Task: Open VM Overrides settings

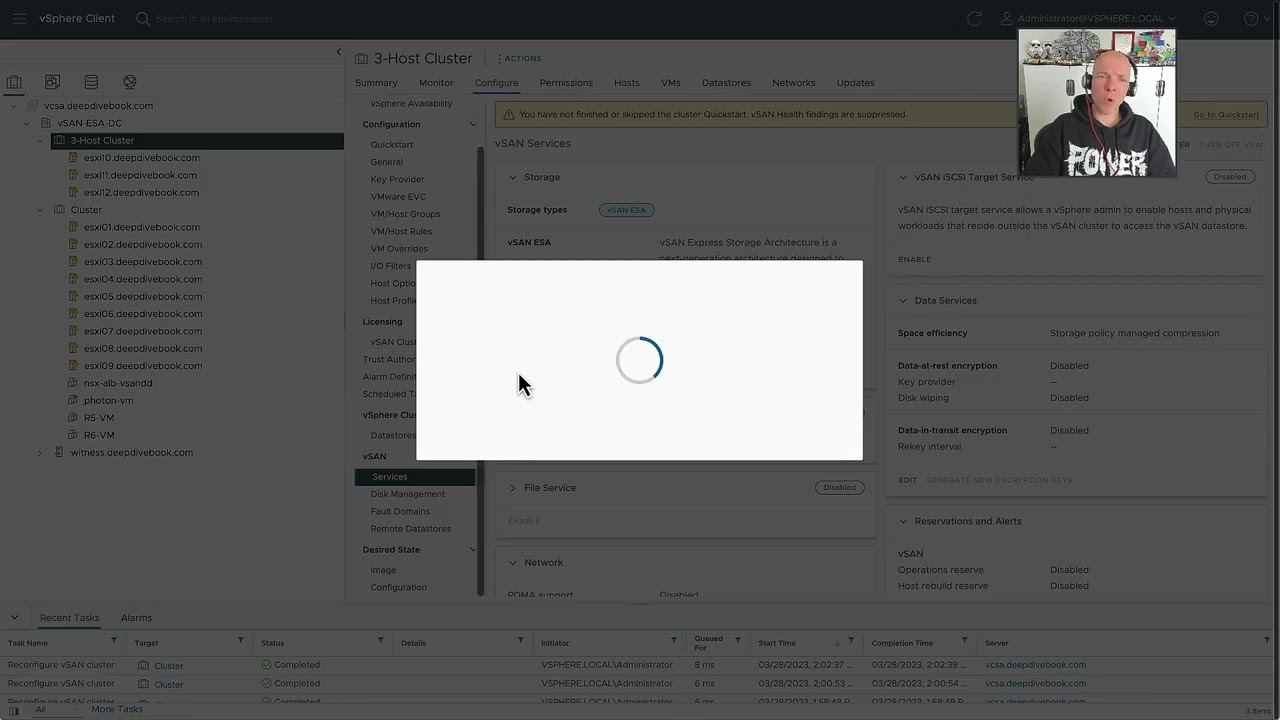Action: tap(399, 249)
